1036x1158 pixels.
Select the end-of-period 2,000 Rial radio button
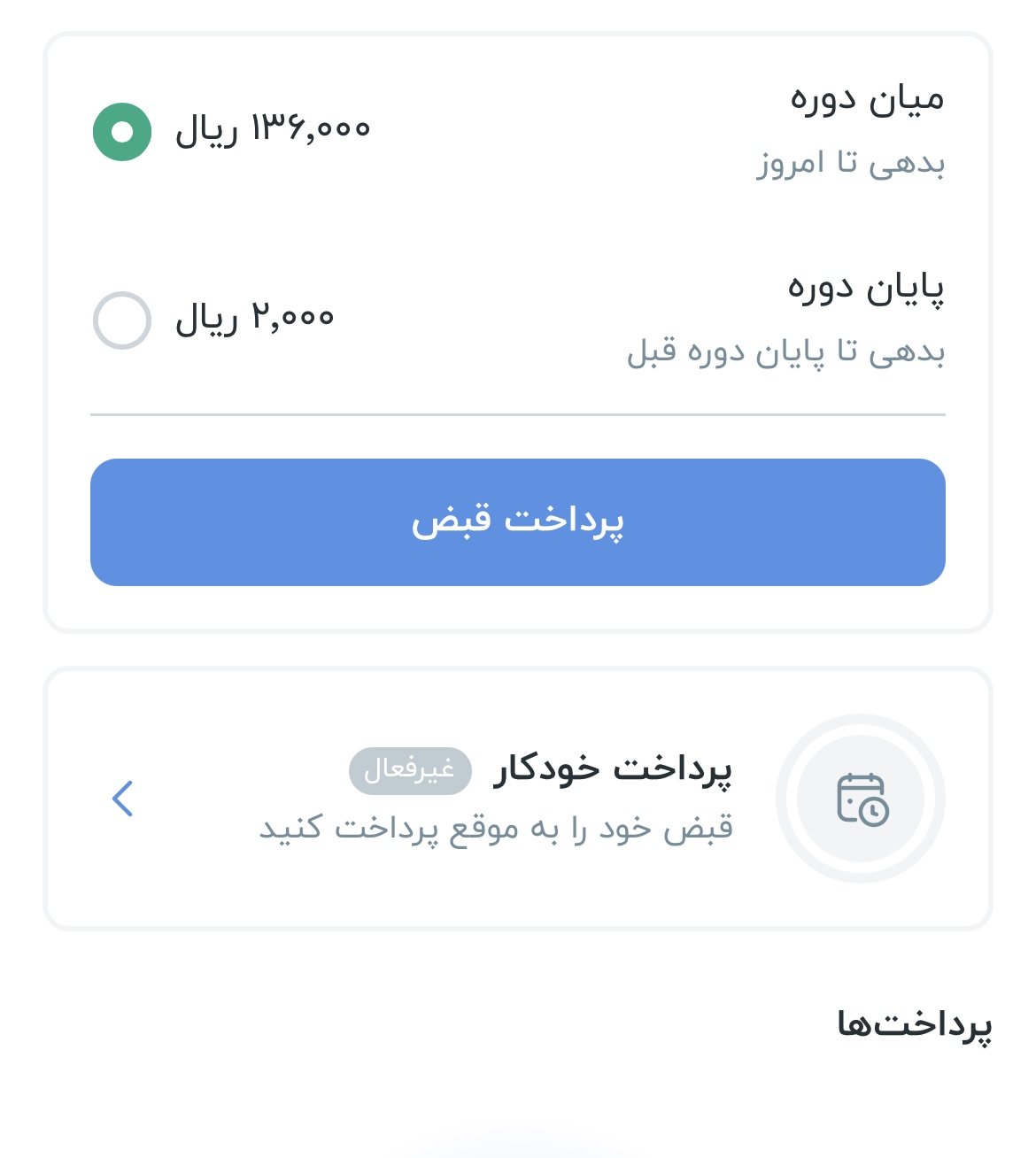click(x=122, y=320)
